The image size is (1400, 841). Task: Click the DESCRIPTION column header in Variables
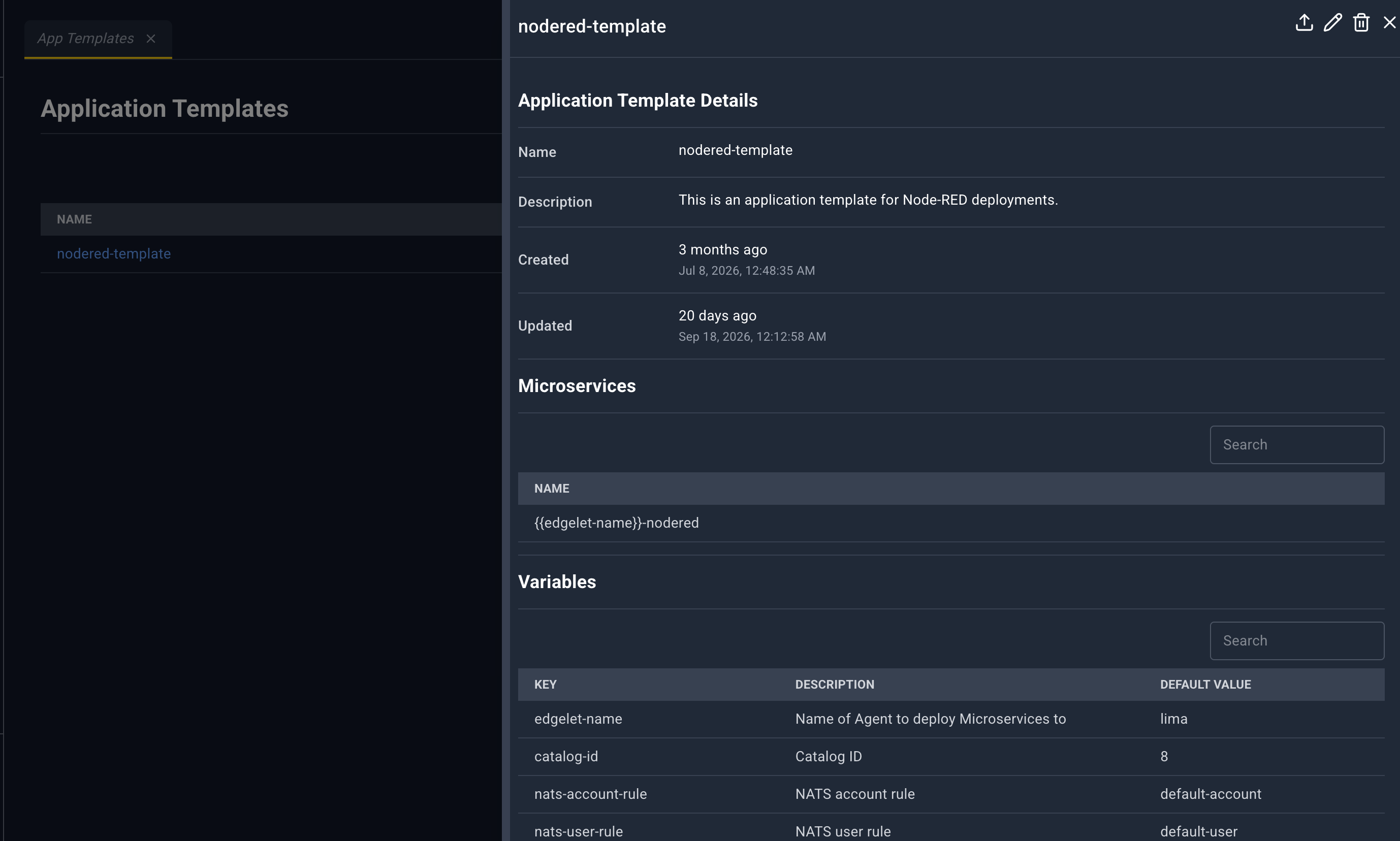coord(834,685)
